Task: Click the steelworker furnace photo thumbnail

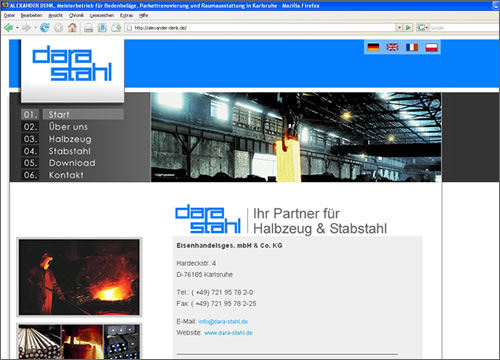Action: (x=79, y=277)
